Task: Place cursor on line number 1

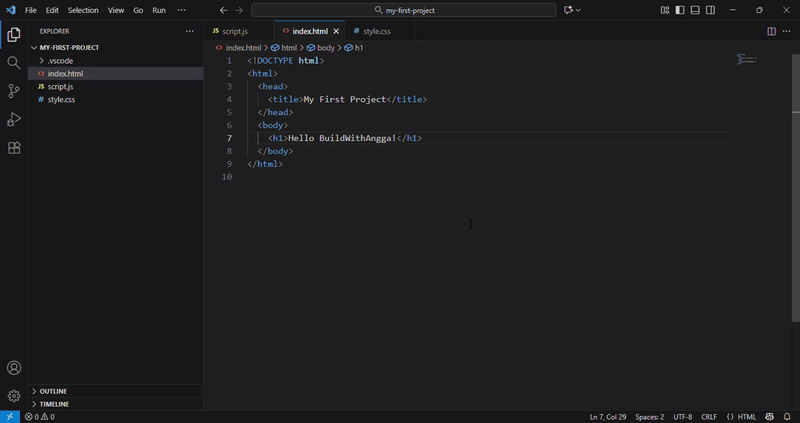Action: [229, 61]
